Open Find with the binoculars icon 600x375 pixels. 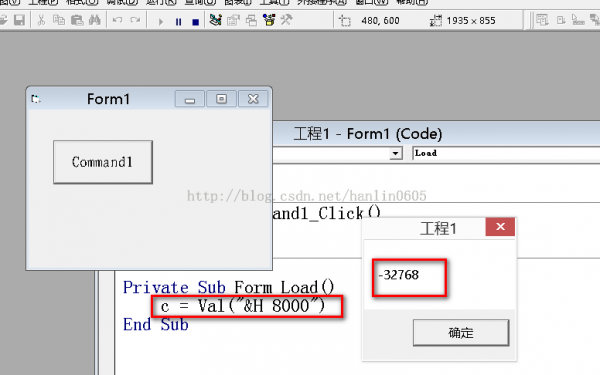point(95,20)
